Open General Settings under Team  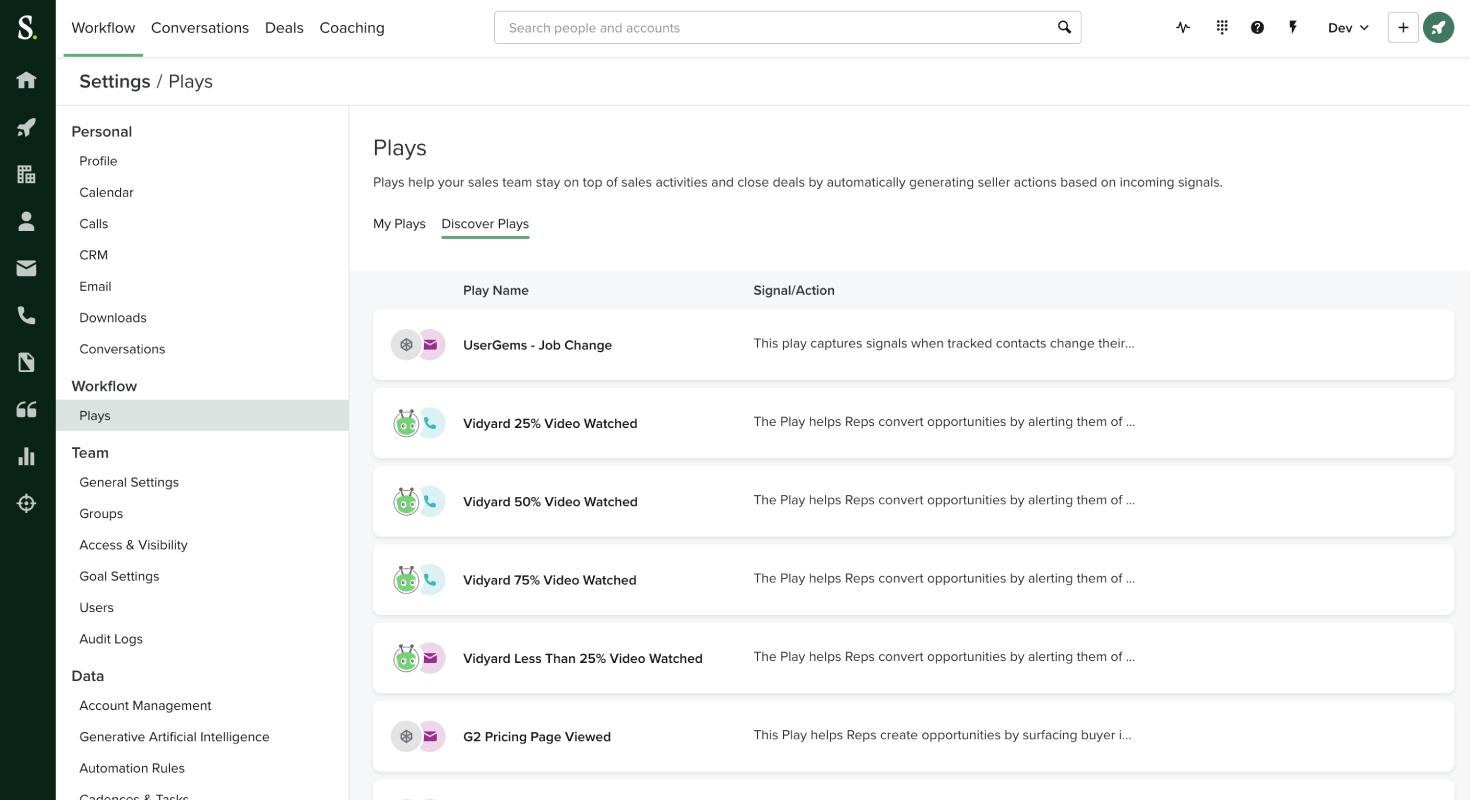coord(129,482)
